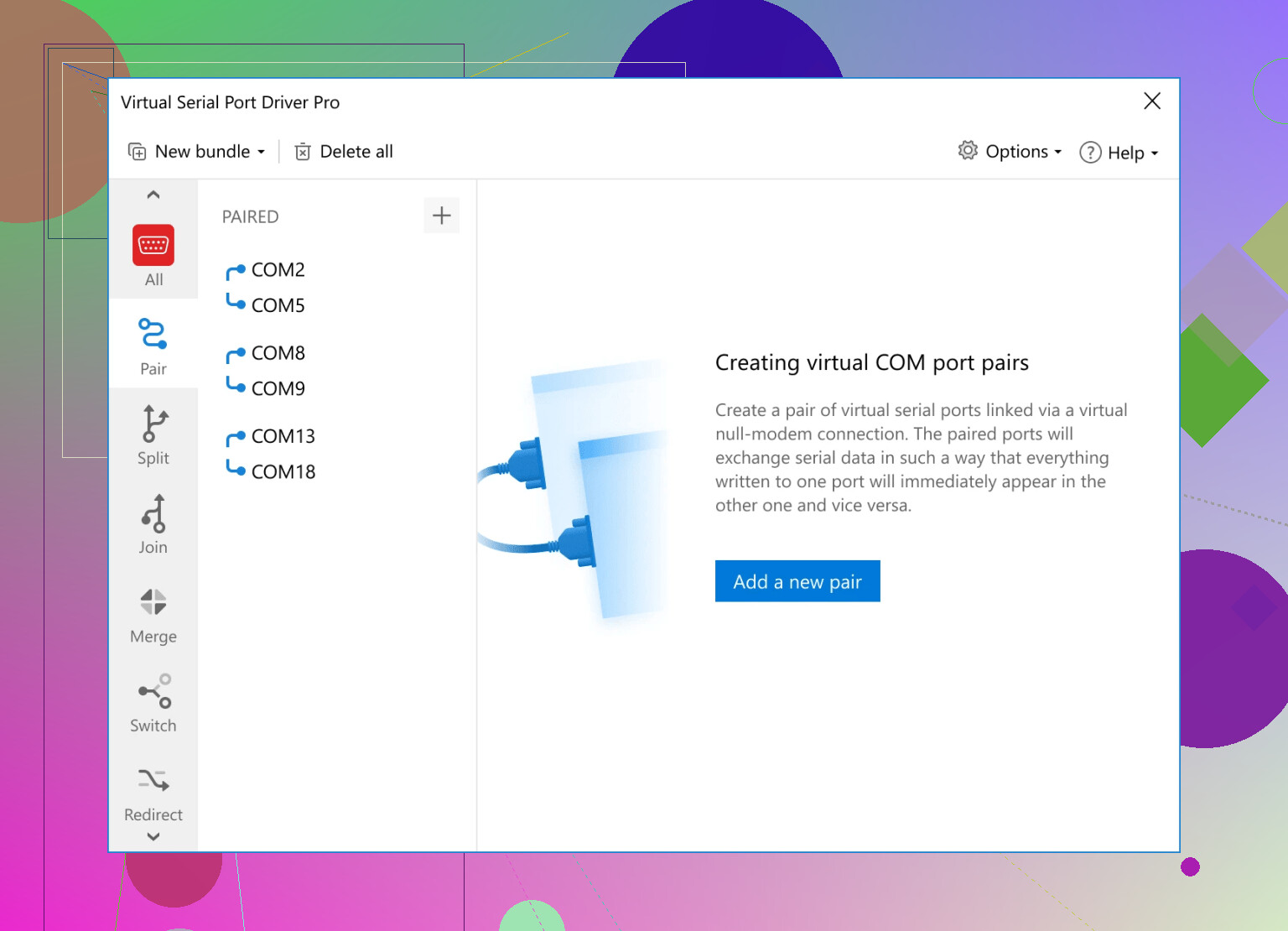Screen dimensions: 1288x931
Task: Click the plus icon beside PAIRED
Action: [441, 216]
